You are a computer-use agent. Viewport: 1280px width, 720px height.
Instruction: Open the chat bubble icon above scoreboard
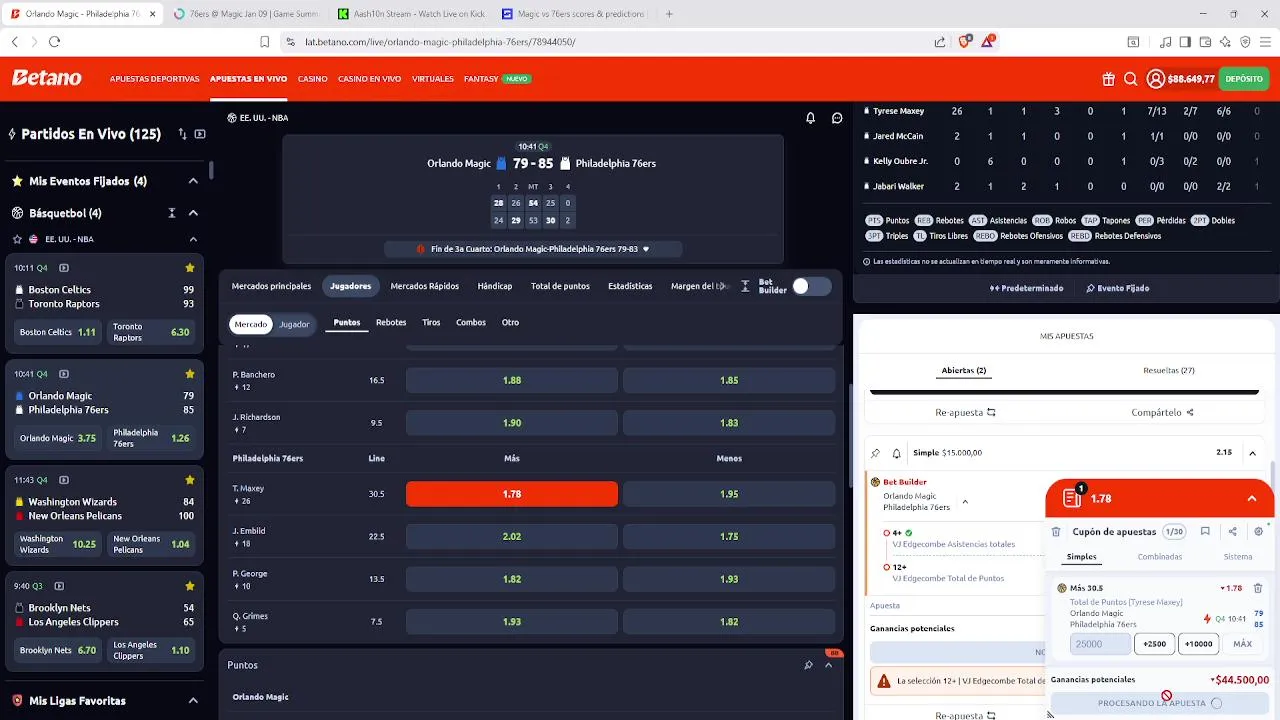point(837,118)
